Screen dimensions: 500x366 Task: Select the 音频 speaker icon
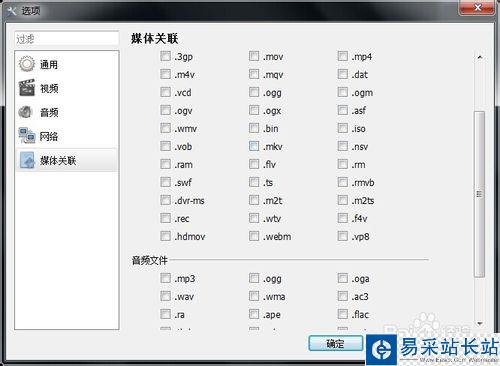(x=26, y=112)
